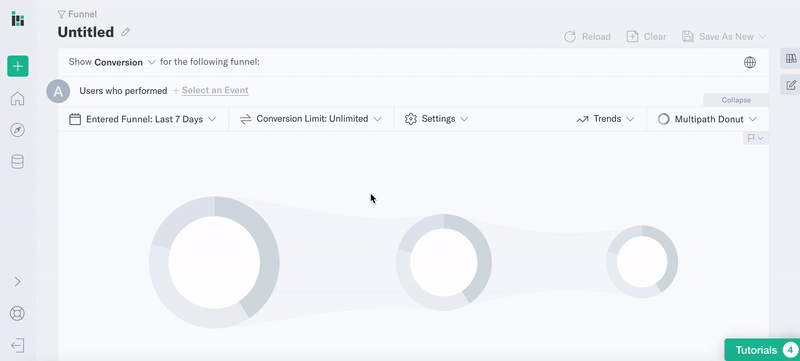Click the logout icon in sidebar
The width and height of the screenshot is (800, 361).
click(17, 345)
